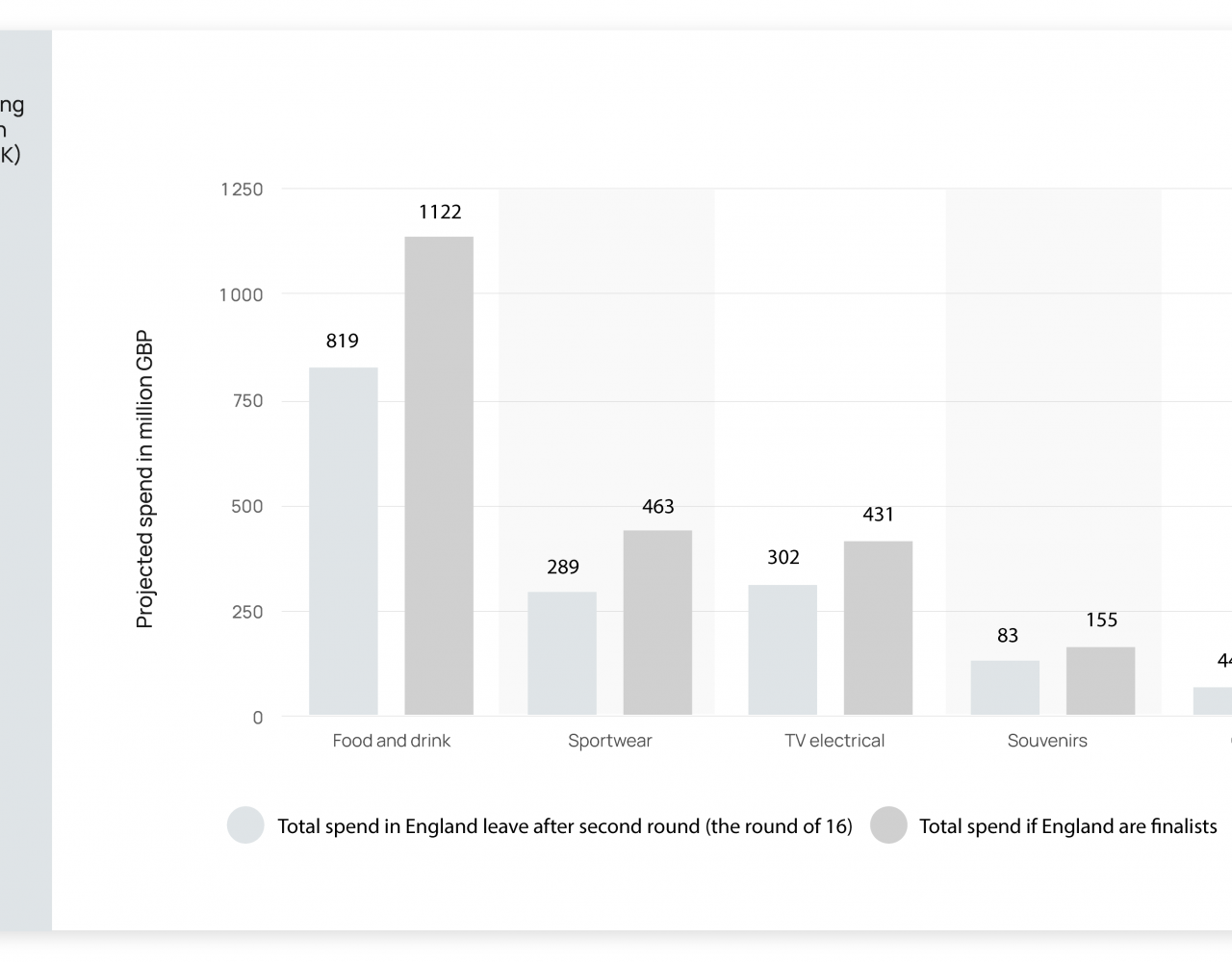Click the 1250 y-axis tick label
Image resolution: width=1232 pixels, height=962 pixels.
[242, 190]
